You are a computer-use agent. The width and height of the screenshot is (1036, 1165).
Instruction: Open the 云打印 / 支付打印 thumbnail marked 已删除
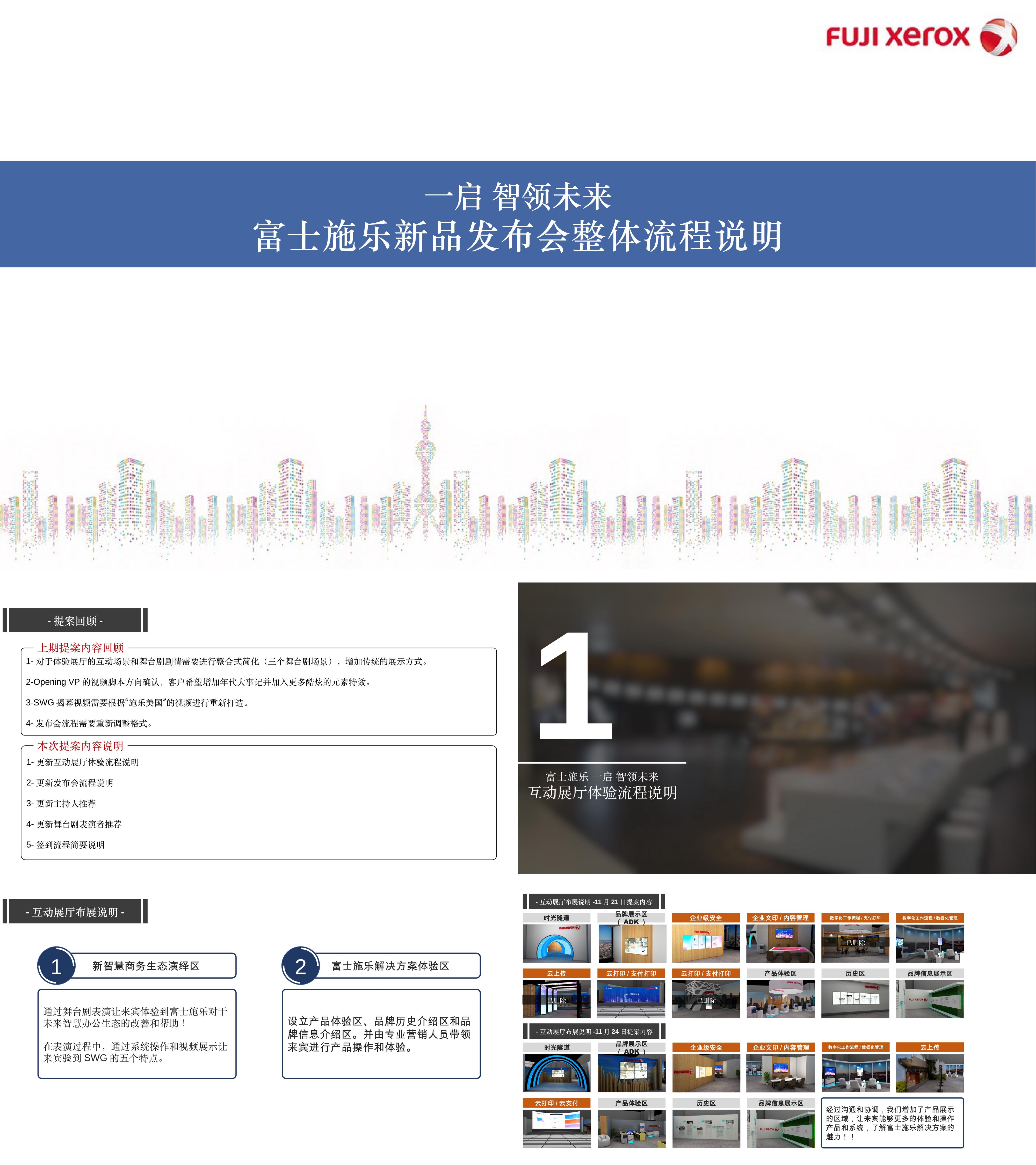(706, 999)
